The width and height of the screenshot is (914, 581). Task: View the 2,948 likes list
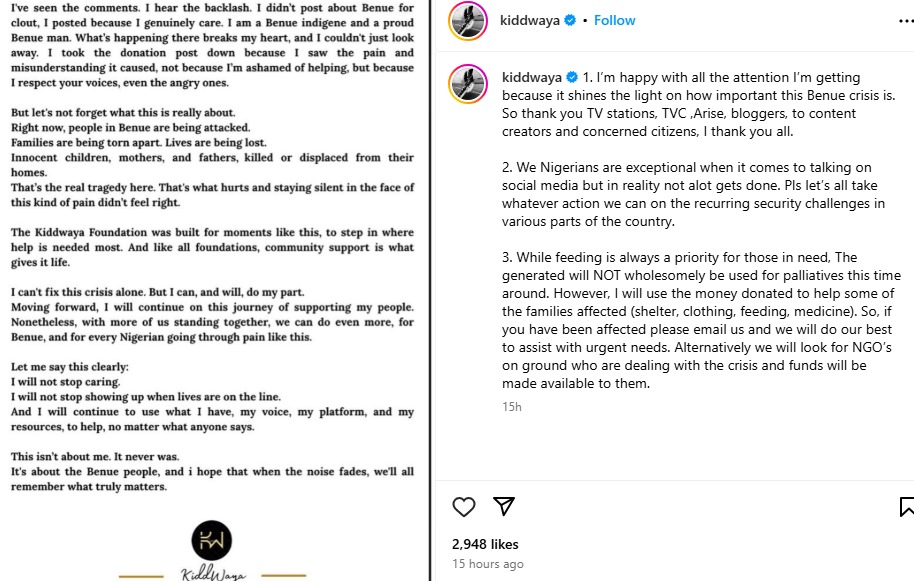click(485, 544)
